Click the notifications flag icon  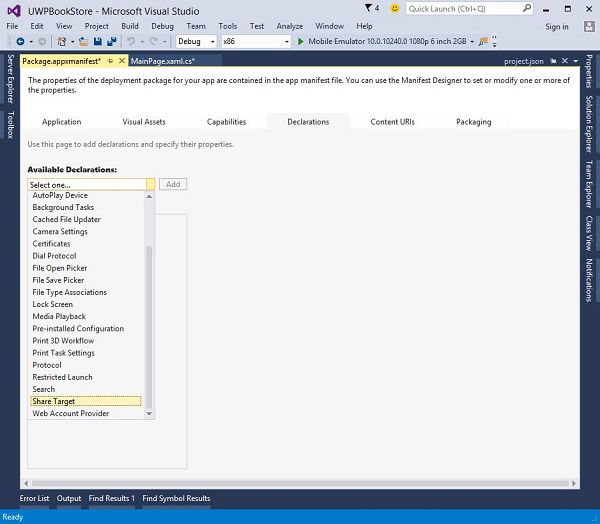tap(367, 8)
